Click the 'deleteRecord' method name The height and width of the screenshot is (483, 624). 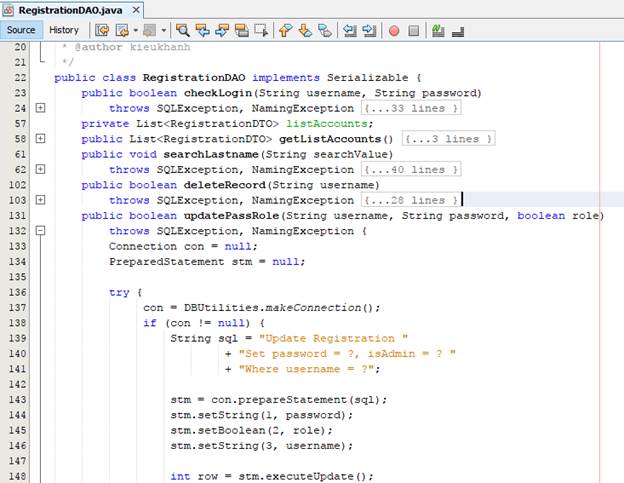[224, 185]
